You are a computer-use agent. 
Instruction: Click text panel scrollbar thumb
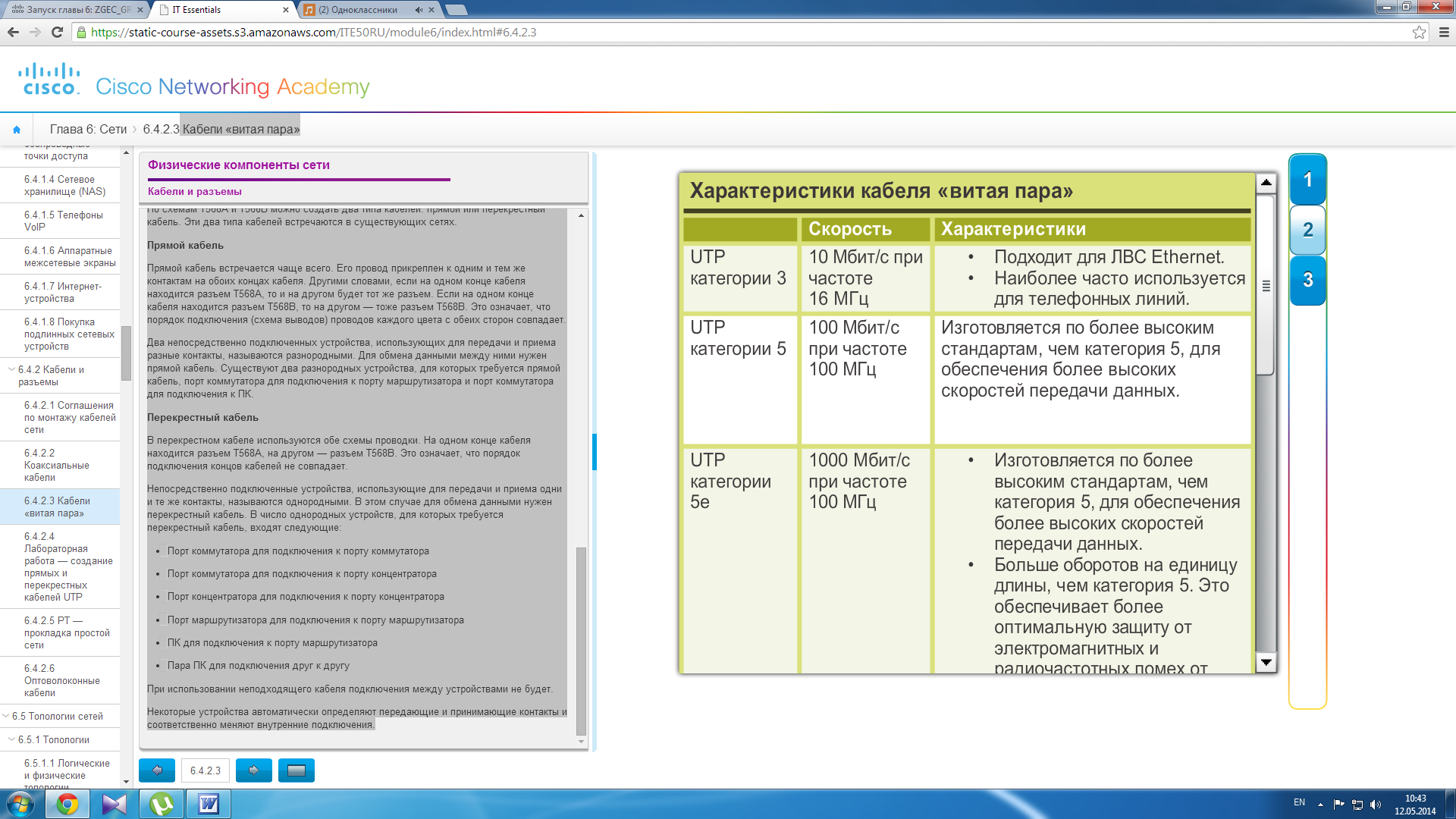[x=581, y=641]
